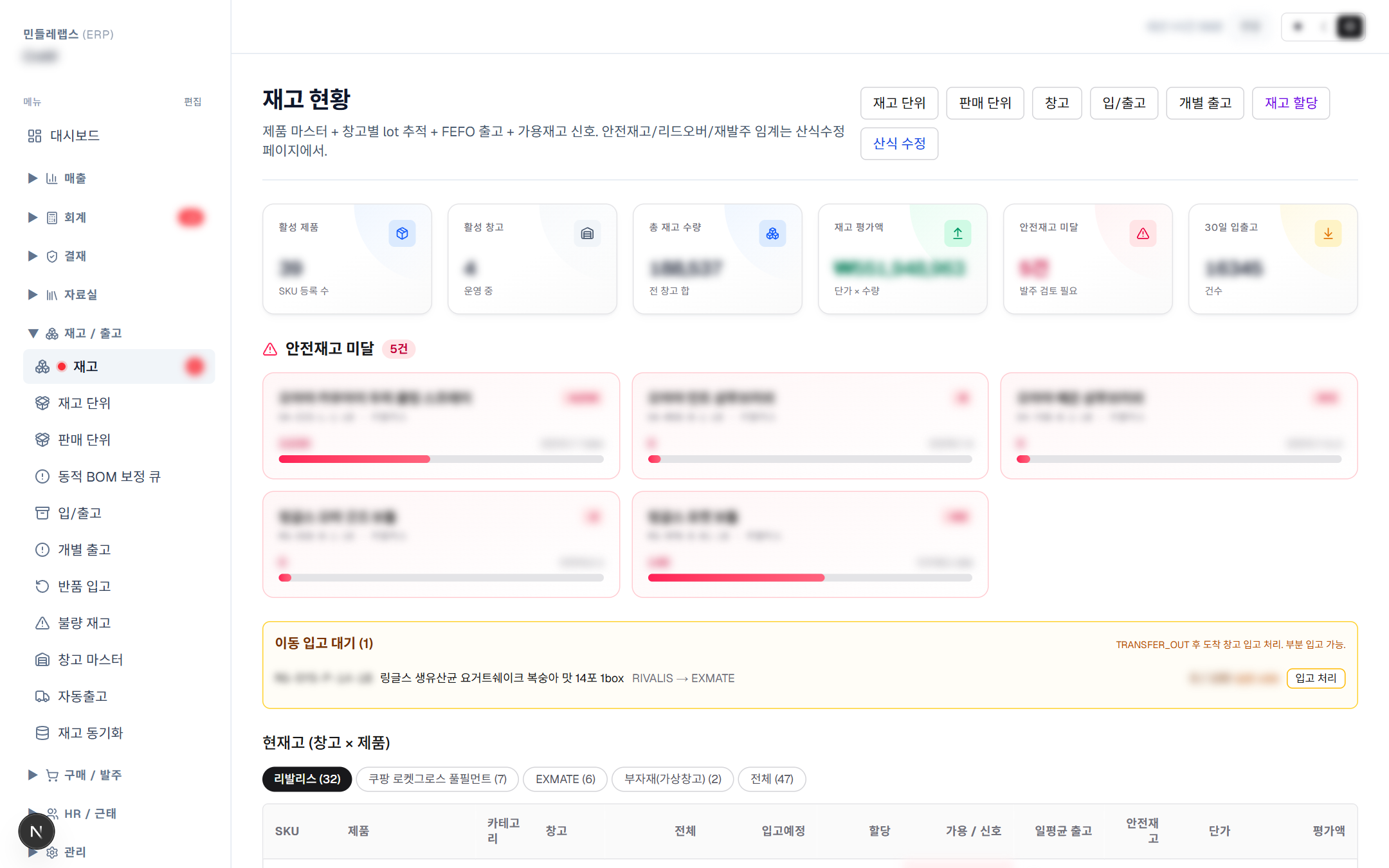Click the round N floating badge
Screen dimensions: 1389x868
click(x=37, y=831)
